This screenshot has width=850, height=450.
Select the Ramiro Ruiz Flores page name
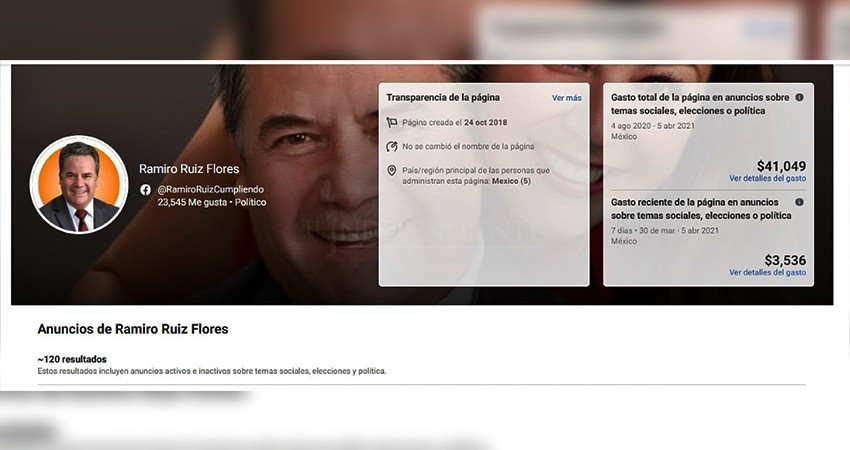(x=189, y=169)
